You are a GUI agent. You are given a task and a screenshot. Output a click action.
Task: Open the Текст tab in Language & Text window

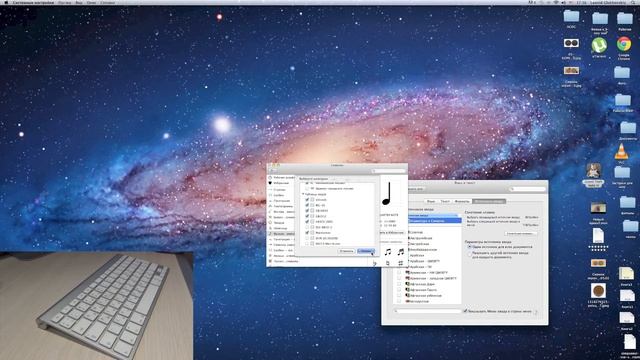click(x=445, y=201)
